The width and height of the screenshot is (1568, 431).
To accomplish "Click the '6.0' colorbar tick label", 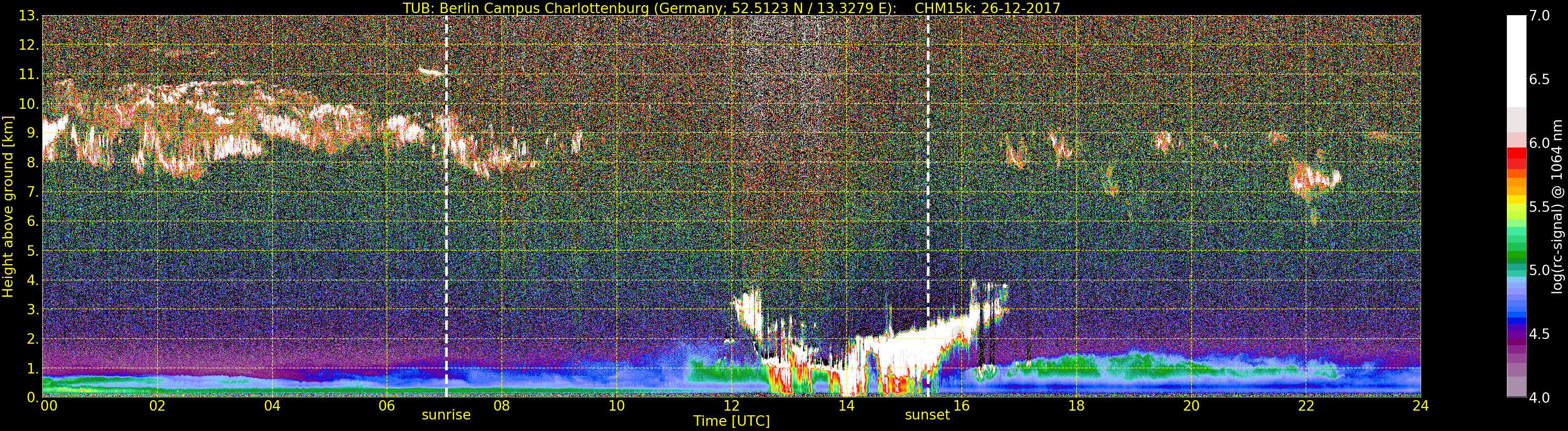I will [1539, 143].
